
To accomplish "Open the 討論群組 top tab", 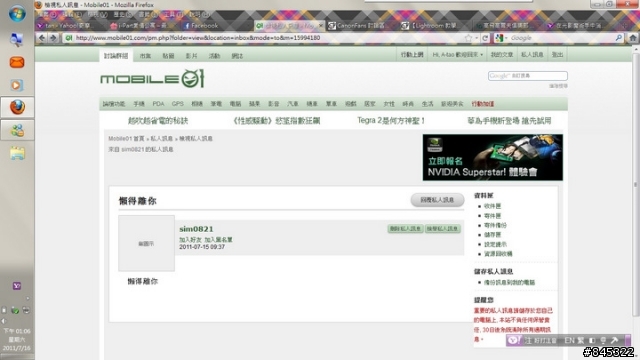I will click(x=116, y=56).
